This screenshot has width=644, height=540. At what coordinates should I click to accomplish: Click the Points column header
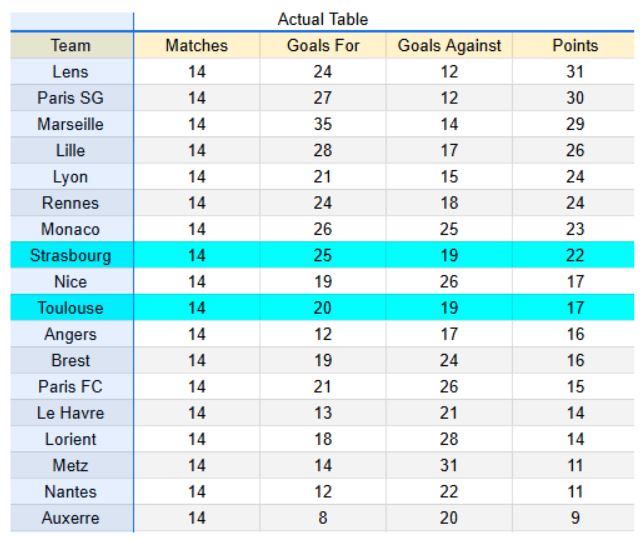click(x=575, y=46)
